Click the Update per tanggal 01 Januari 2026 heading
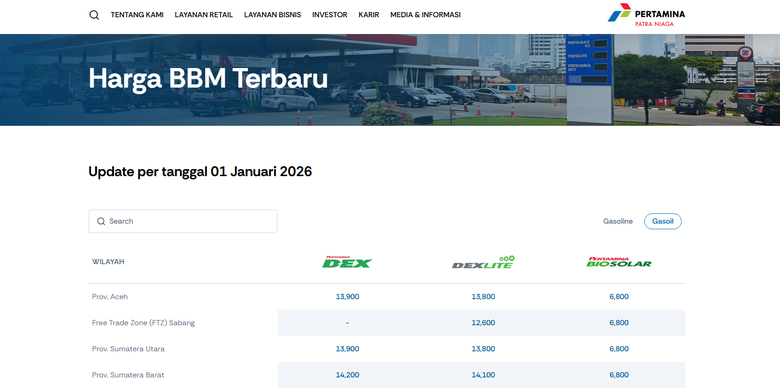 coord(200,172)
